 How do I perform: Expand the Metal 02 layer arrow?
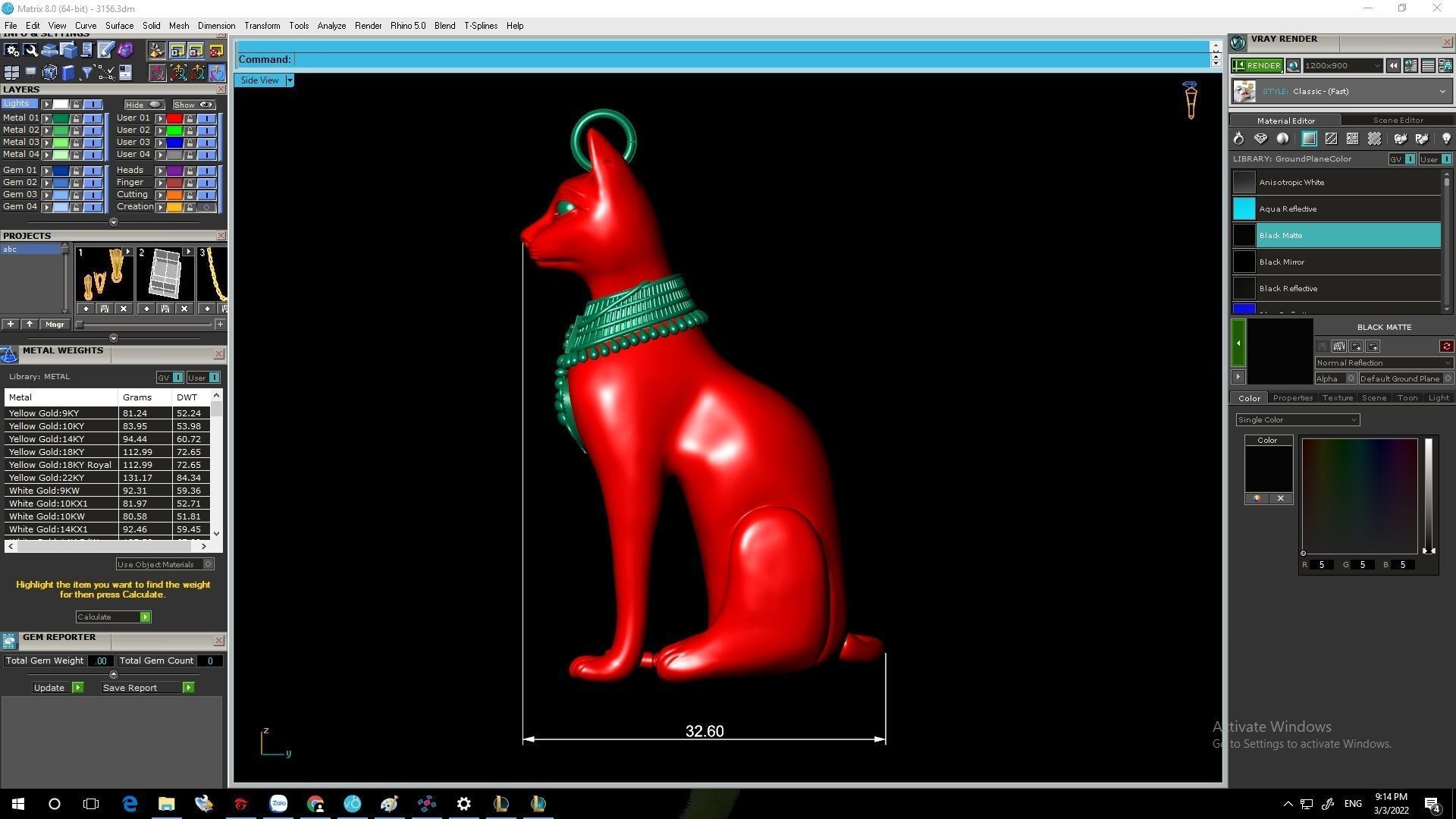click(46, 130)
